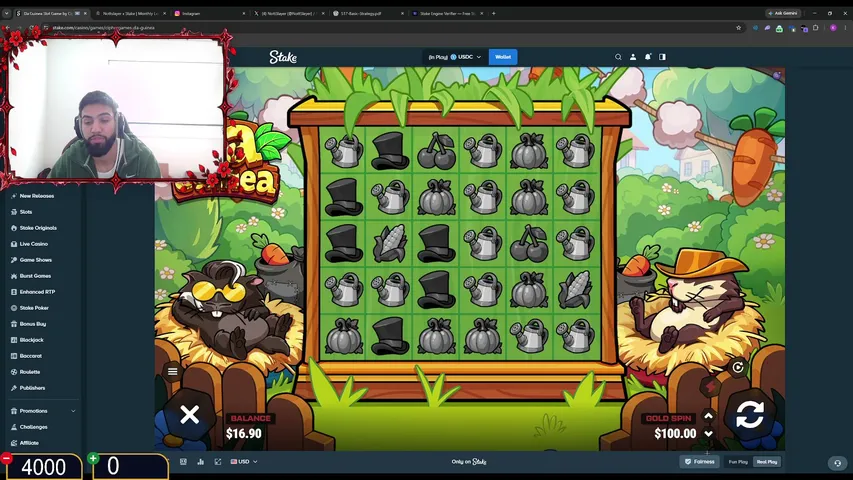Switch to the Nothslayer x Stake tab
The width and height of the screenshot is (853, 480).
(x=129, y=13)
